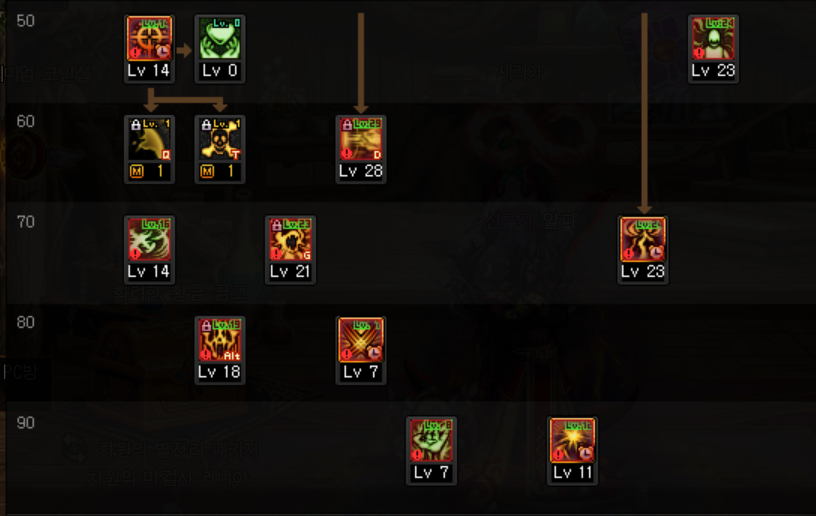816x516 pixels.
Task: Click the Lv 28 level text
Action: click(361, 171)
